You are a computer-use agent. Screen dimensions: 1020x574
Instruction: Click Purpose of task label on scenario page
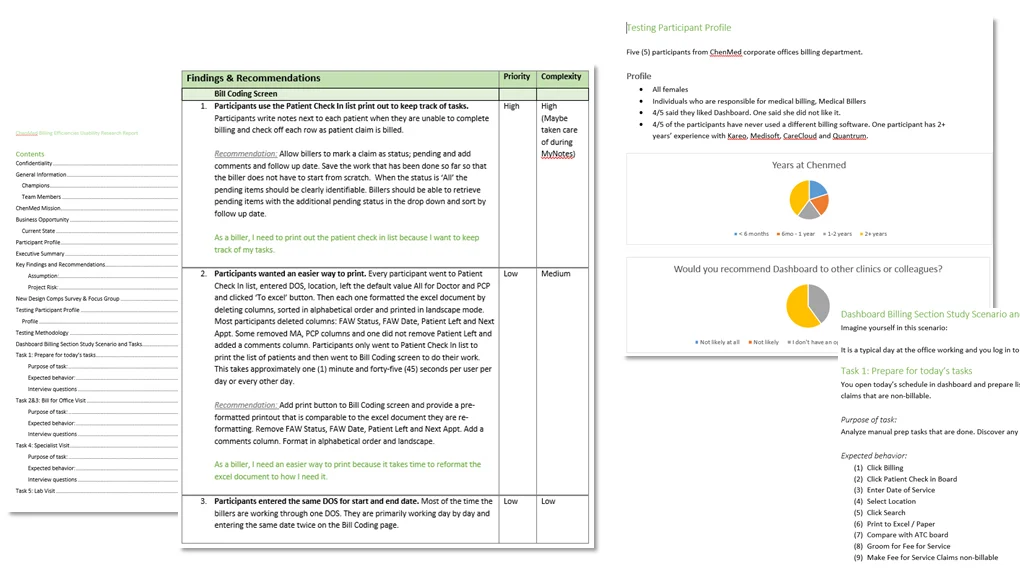click(868, 420)
